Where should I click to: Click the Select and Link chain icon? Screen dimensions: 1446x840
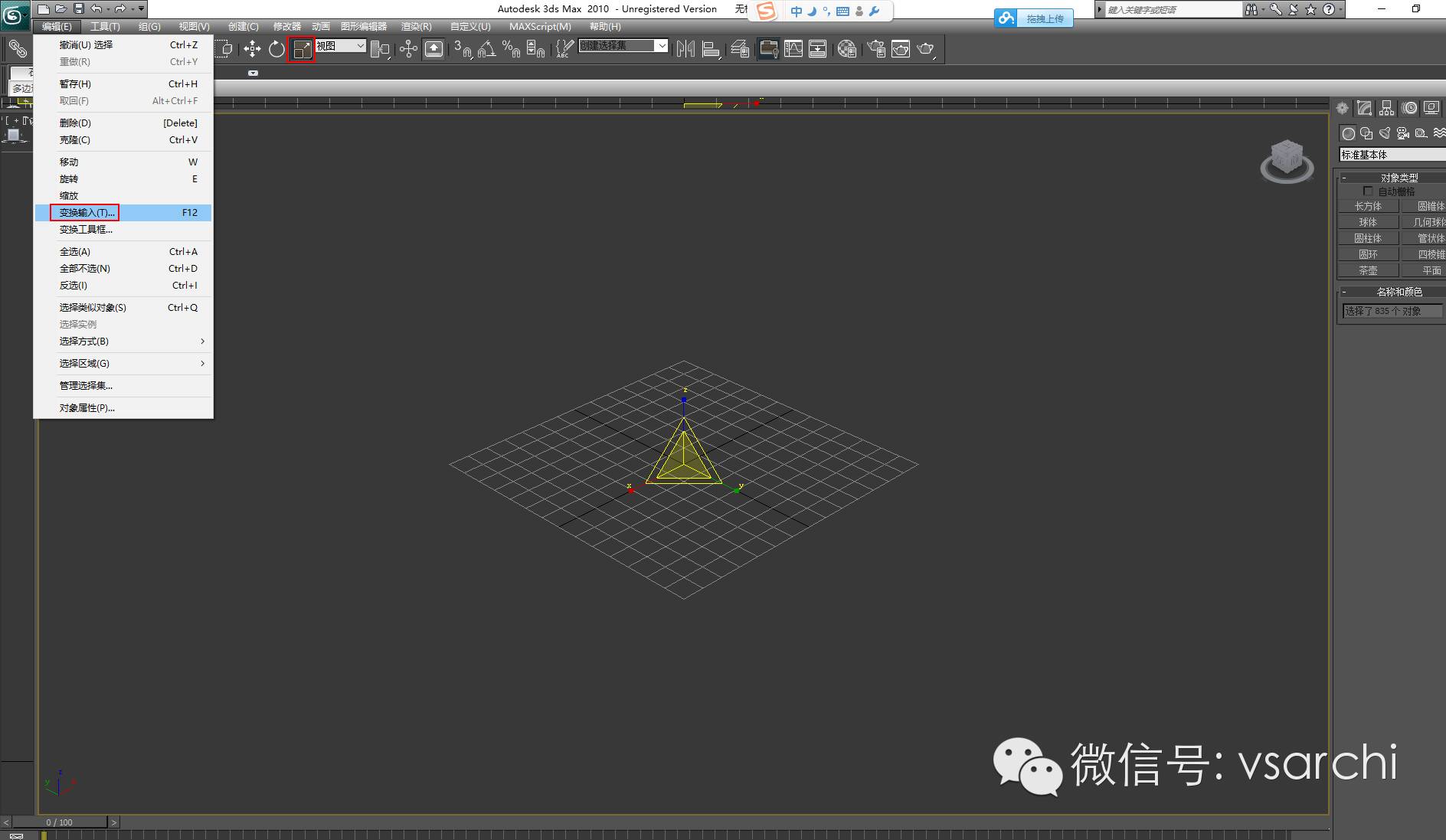click(x=17, y=49)
